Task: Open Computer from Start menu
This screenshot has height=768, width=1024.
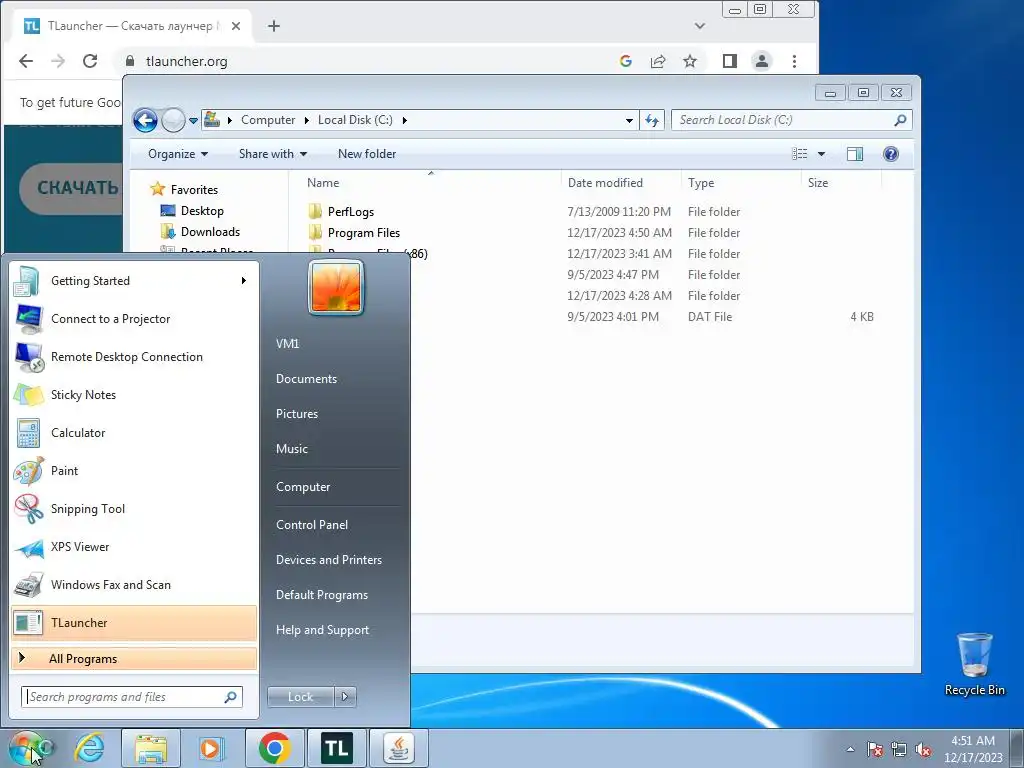Action: click(x=302, y=487)
